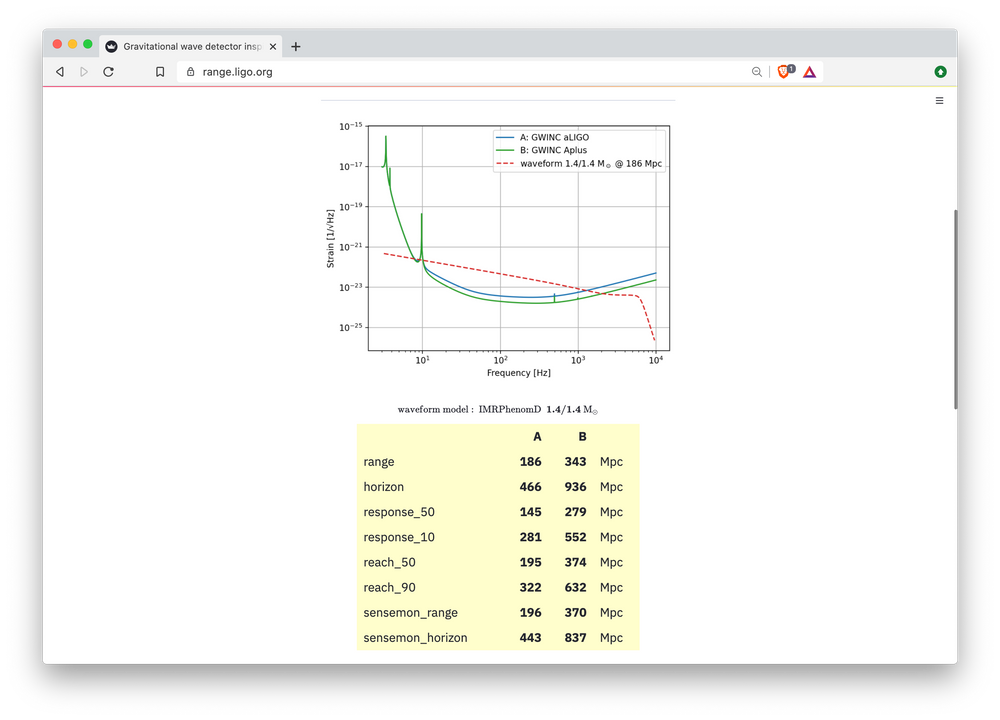
Task: Click horizon value 466
Action: (x=531, y=487)
